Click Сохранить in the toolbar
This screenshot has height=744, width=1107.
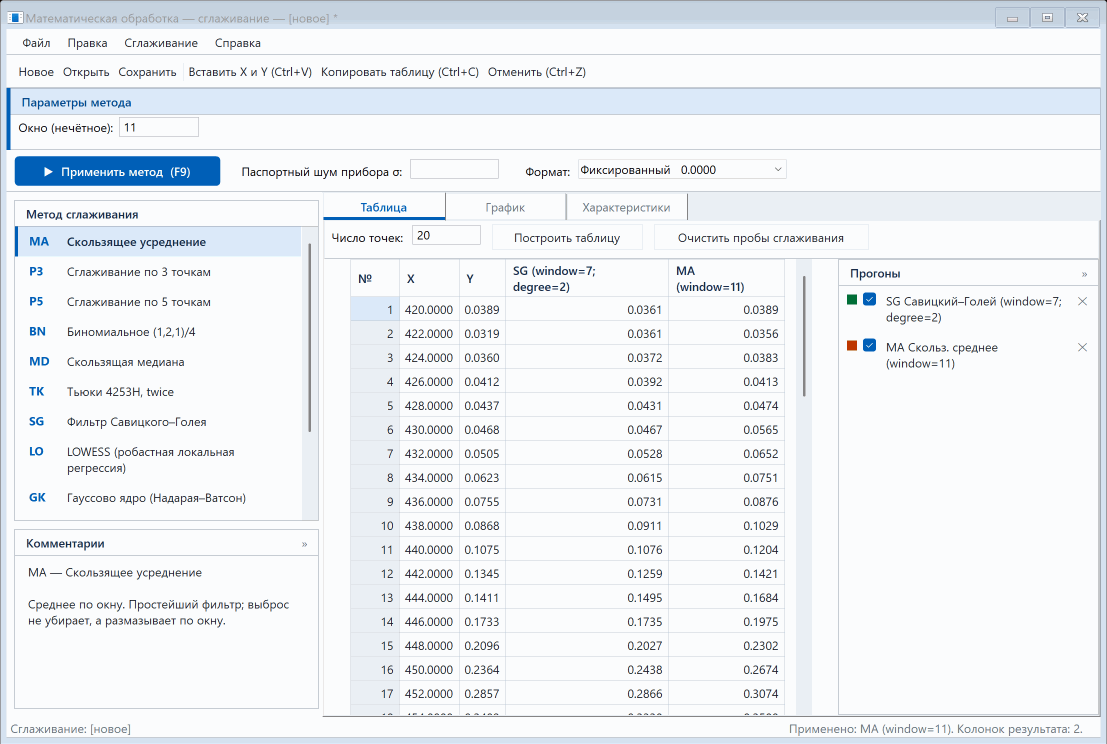pyautogui.click(x=148, y=72)
